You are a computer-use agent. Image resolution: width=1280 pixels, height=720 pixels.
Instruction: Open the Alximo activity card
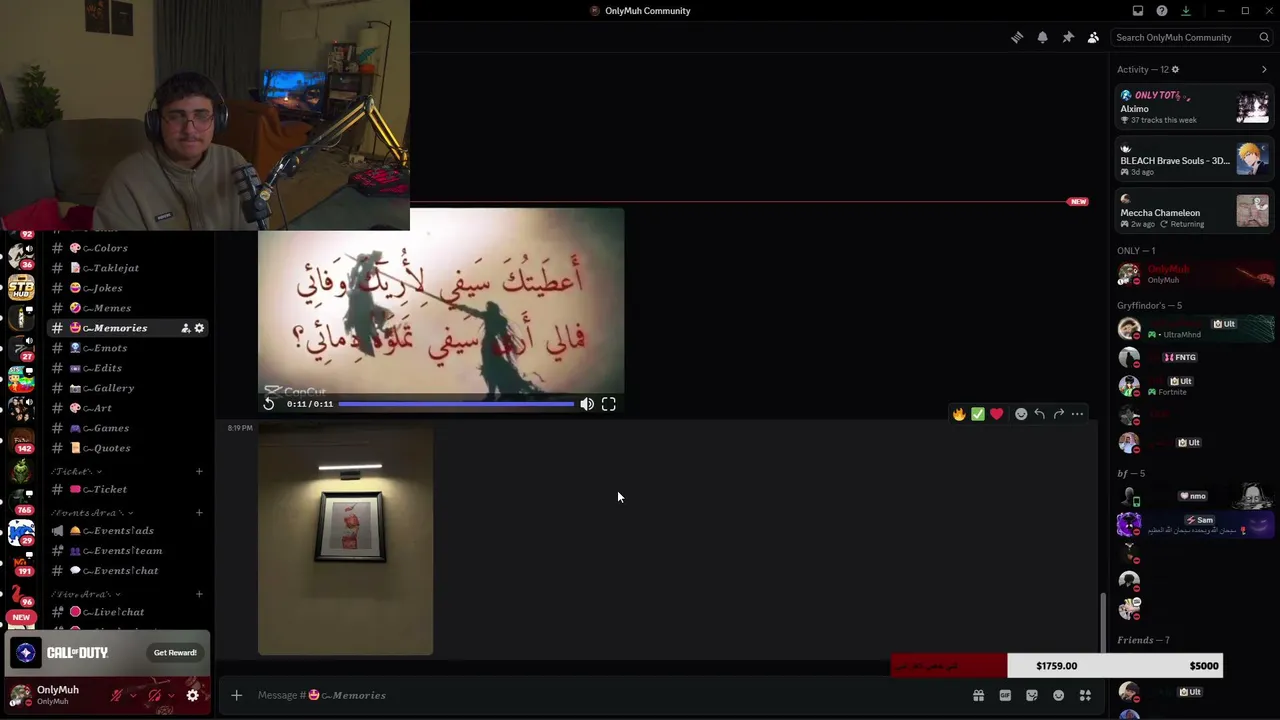point(1194,107)
